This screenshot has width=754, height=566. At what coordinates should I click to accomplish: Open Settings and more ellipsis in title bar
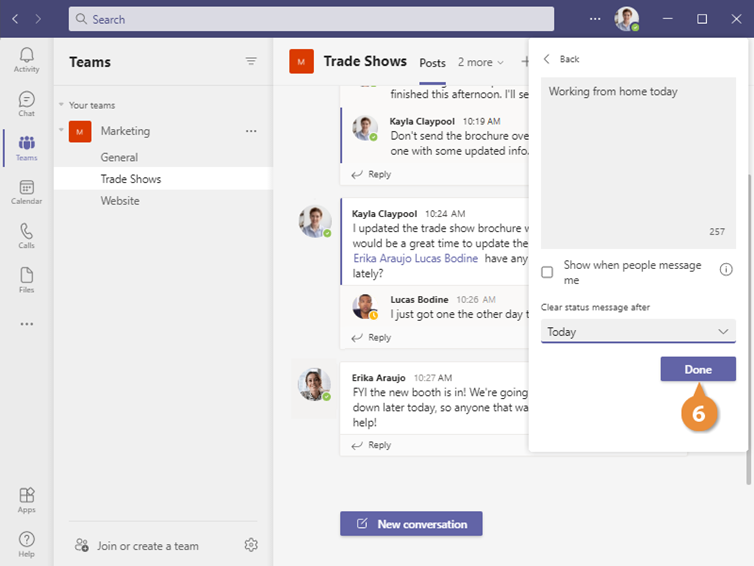click(x=595, y=19)
